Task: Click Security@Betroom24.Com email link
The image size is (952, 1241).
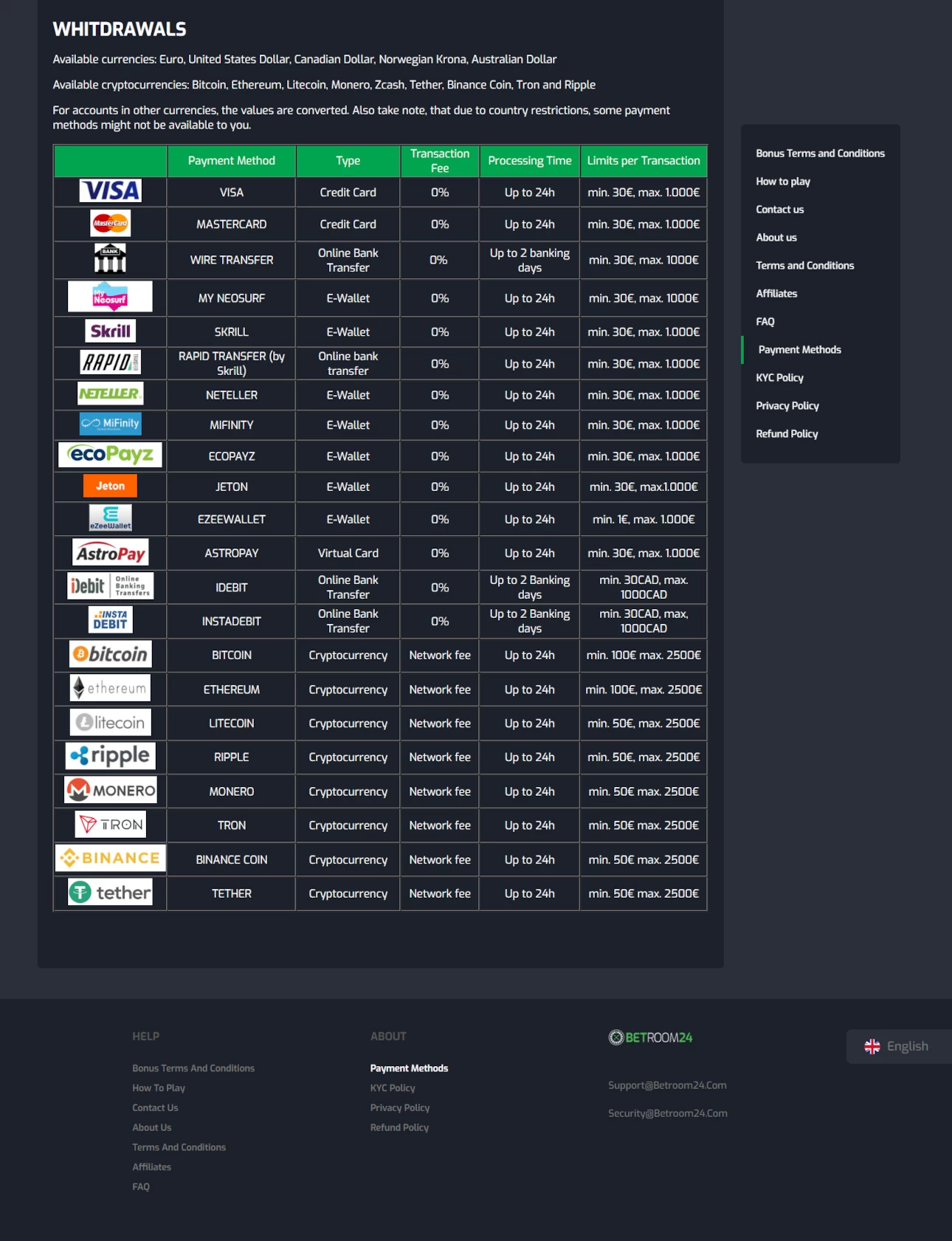Action: click(668, 1113)
